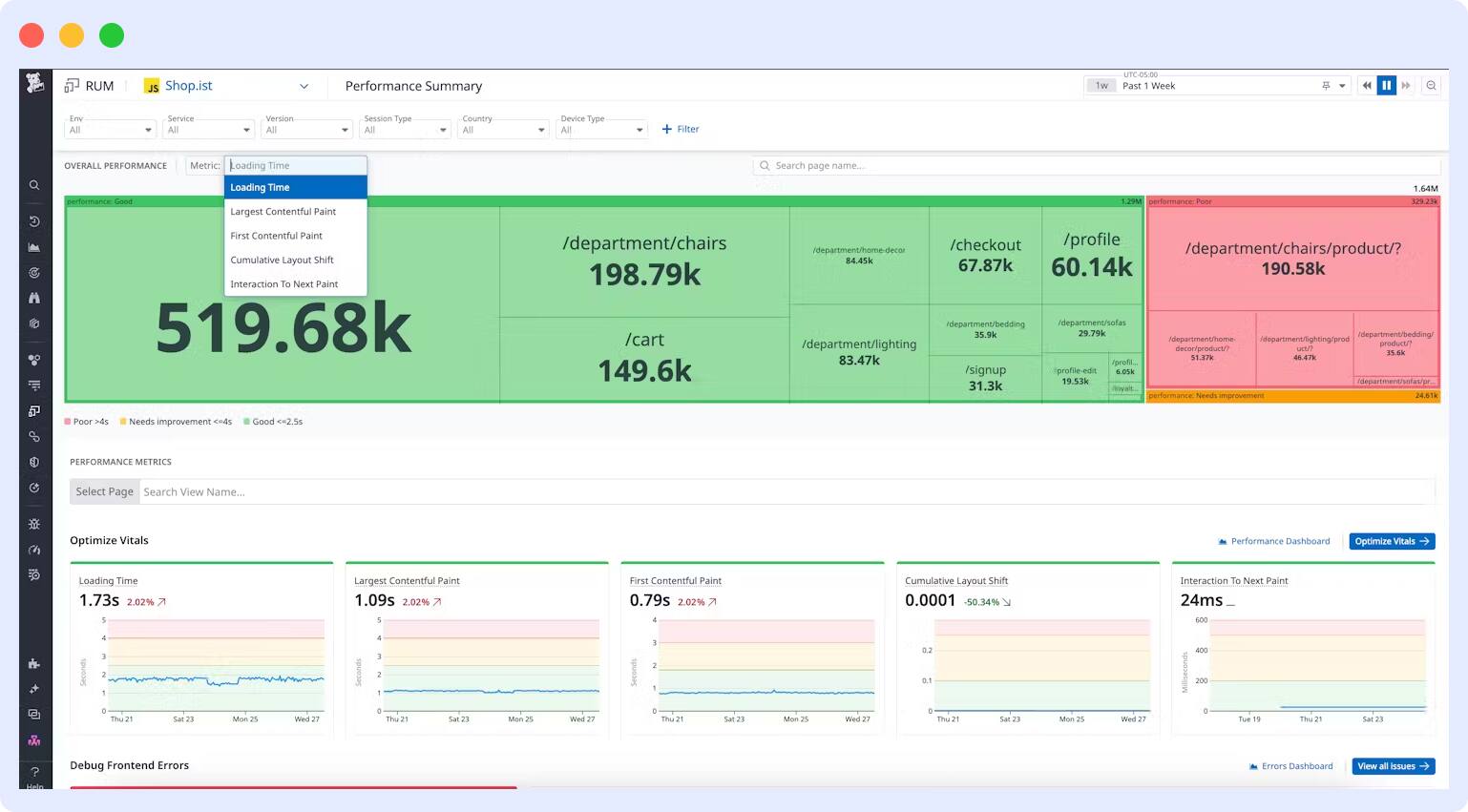Open the checklist-gear icon in sidebar
This screenshot has height=812, width=1468.
[34, 574]
